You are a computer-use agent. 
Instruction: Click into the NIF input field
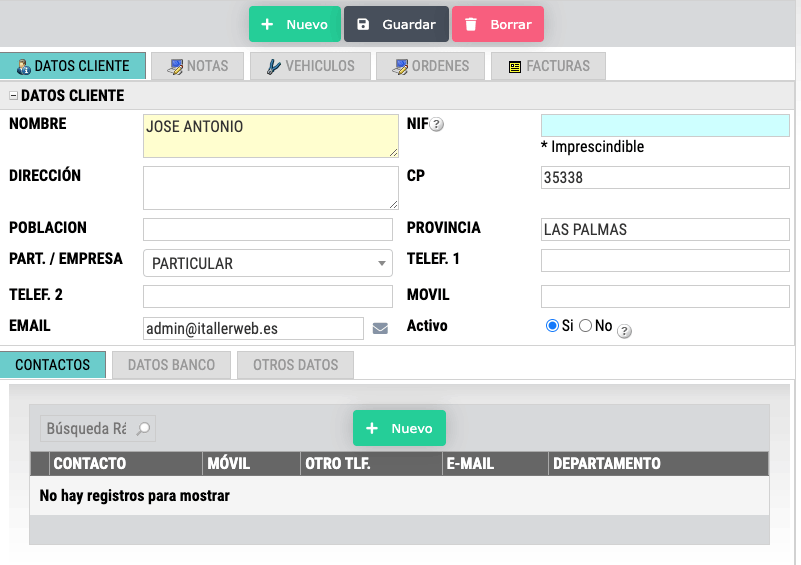click(664, 125)
